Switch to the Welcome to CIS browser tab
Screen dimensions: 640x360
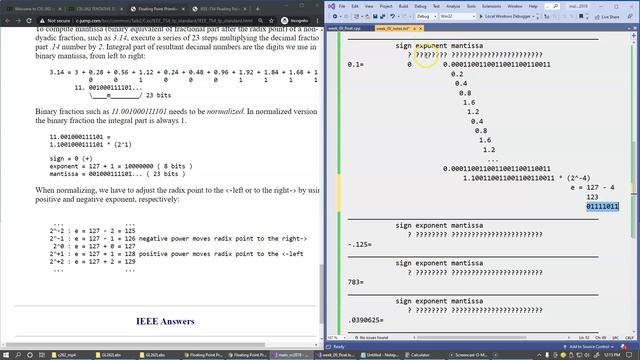point(34,9)
